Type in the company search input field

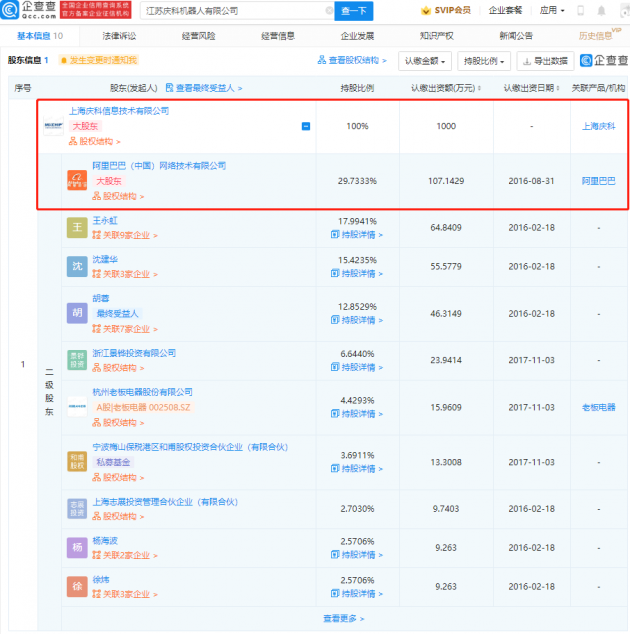point(235,11)
